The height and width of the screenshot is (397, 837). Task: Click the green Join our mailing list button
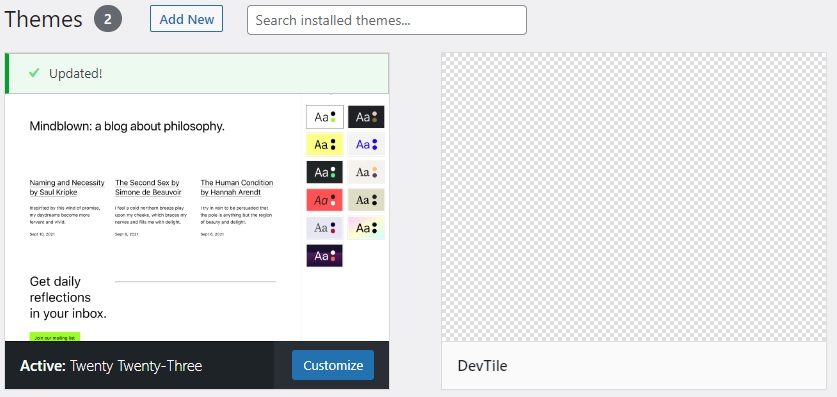pos(54,337)
